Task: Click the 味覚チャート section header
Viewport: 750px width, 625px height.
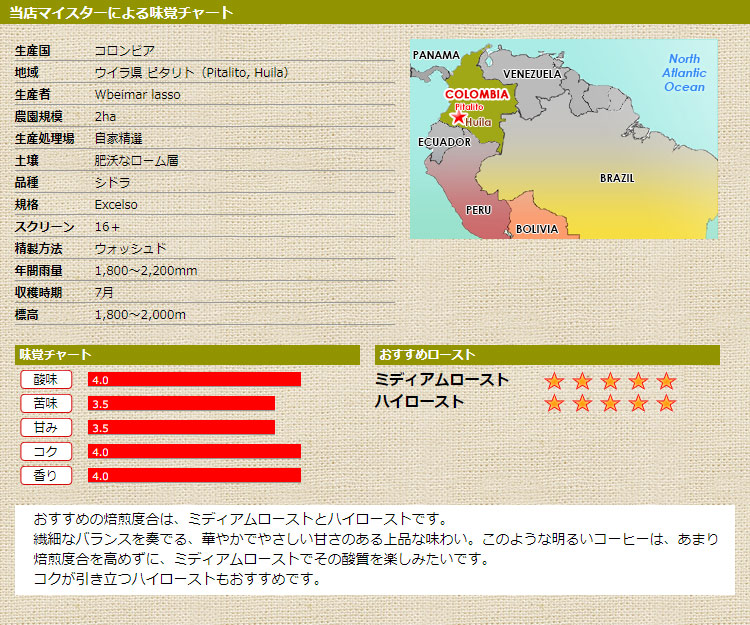Action: click(187, 355)
